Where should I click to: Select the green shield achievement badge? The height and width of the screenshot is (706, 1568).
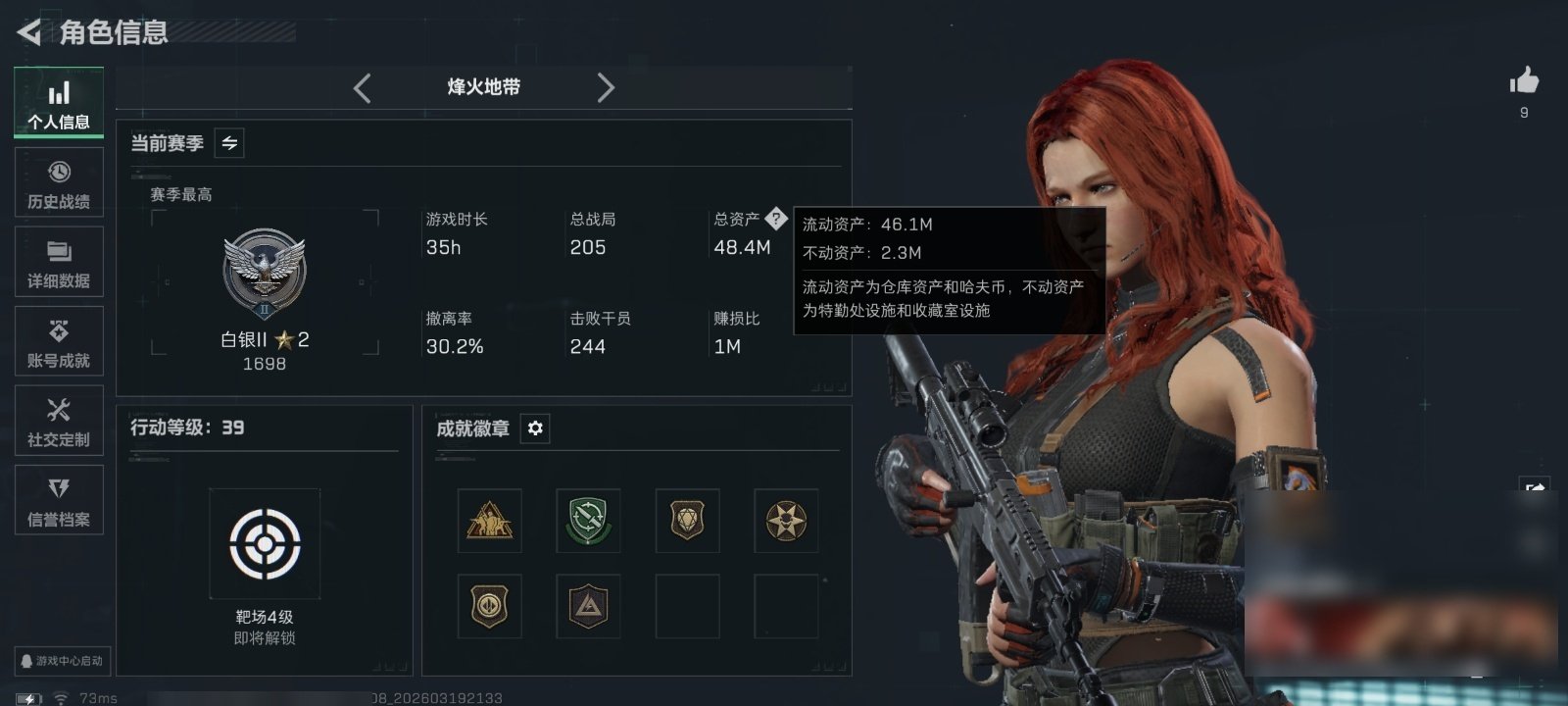point(588,521)
